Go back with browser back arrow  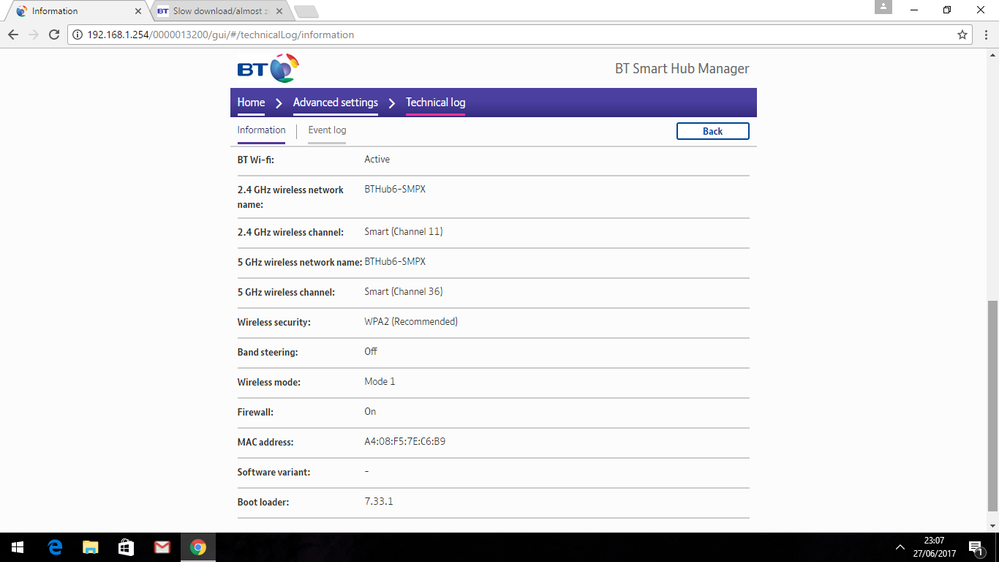(13, 35)
